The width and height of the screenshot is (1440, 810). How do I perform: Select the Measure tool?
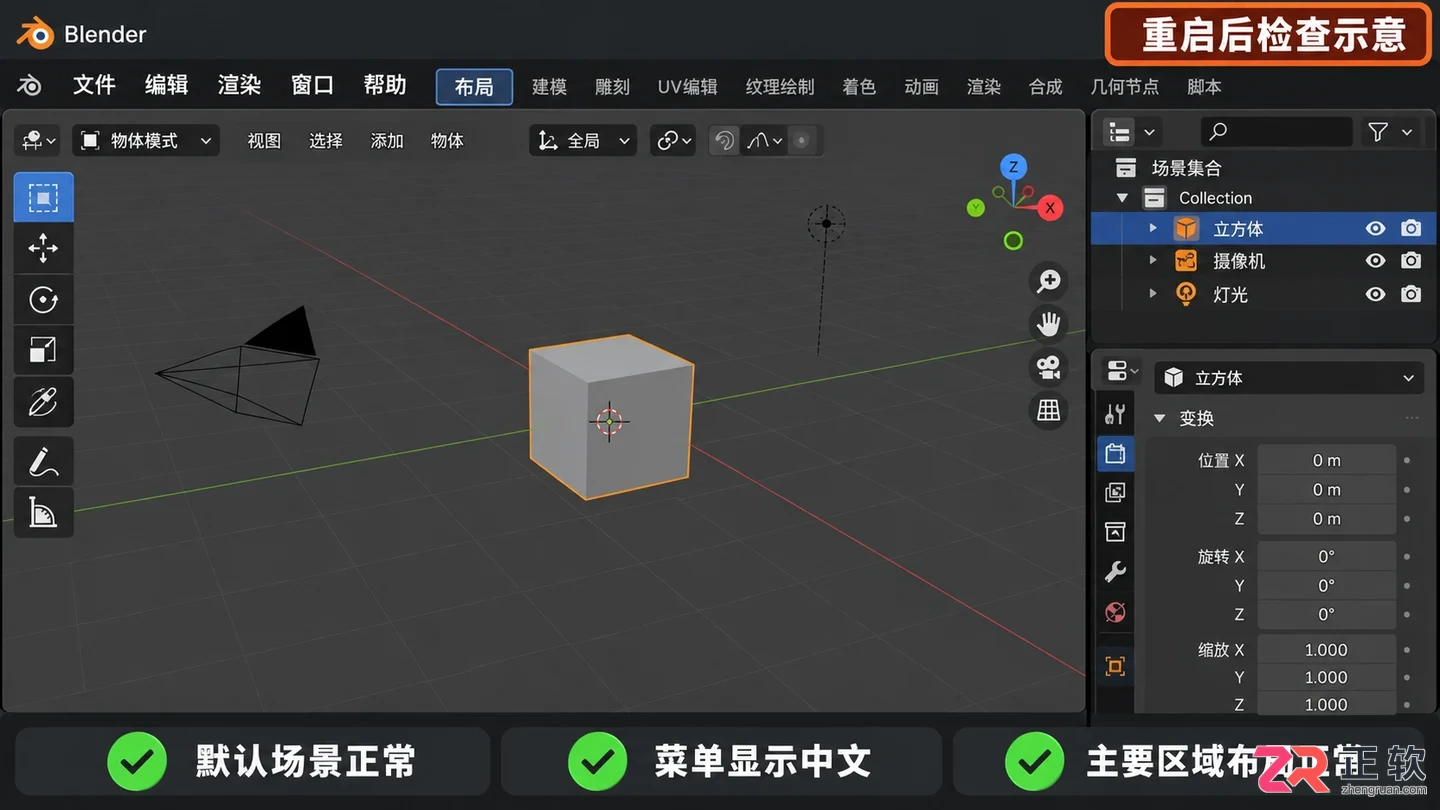pyautogui.click(x=43, y=513)
